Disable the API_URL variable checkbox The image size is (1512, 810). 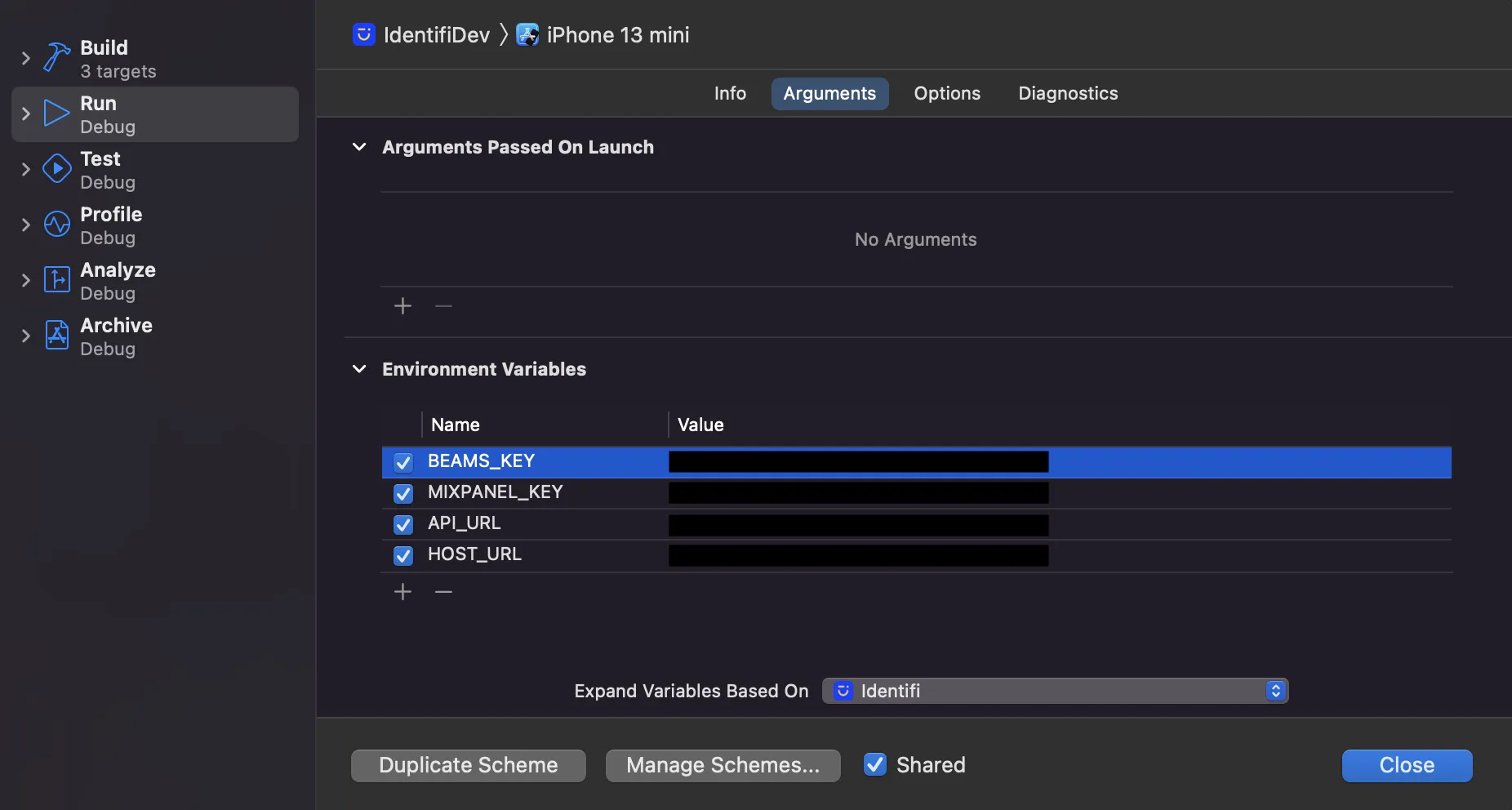pyautogui.click(x=403, y=524)
